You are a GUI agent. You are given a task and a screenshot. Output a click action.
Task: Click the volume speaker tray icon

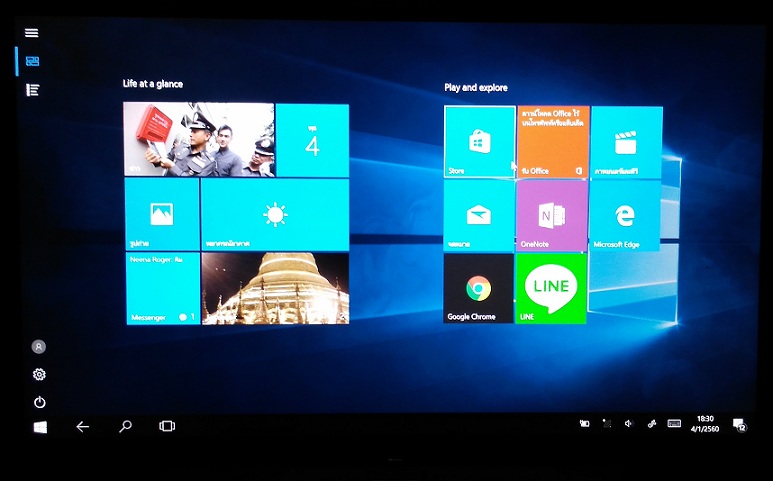(629, 423)
